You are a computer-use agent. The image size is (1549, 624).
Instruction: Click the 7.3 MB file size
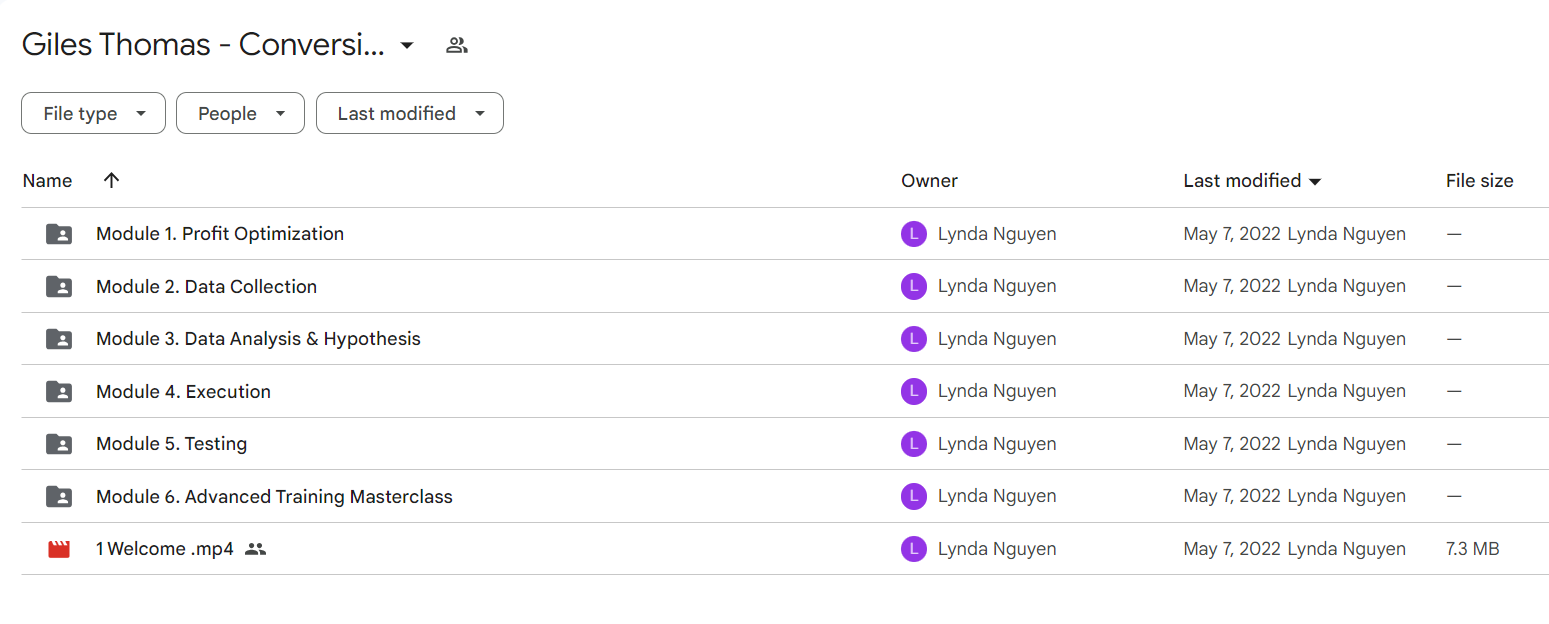coord(1472,549)
